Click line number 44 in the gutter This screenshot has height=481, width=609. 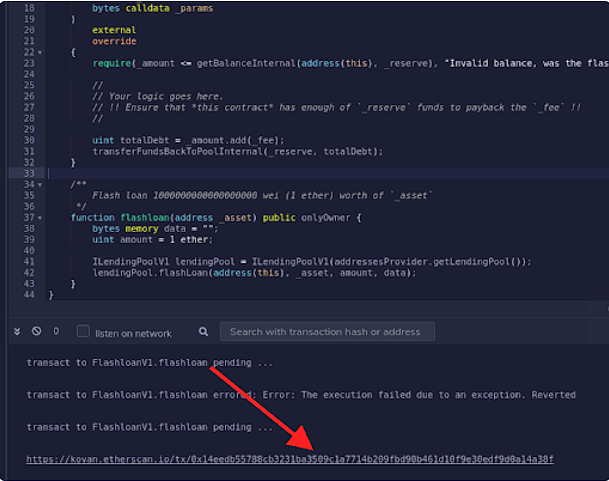point(27,295)
